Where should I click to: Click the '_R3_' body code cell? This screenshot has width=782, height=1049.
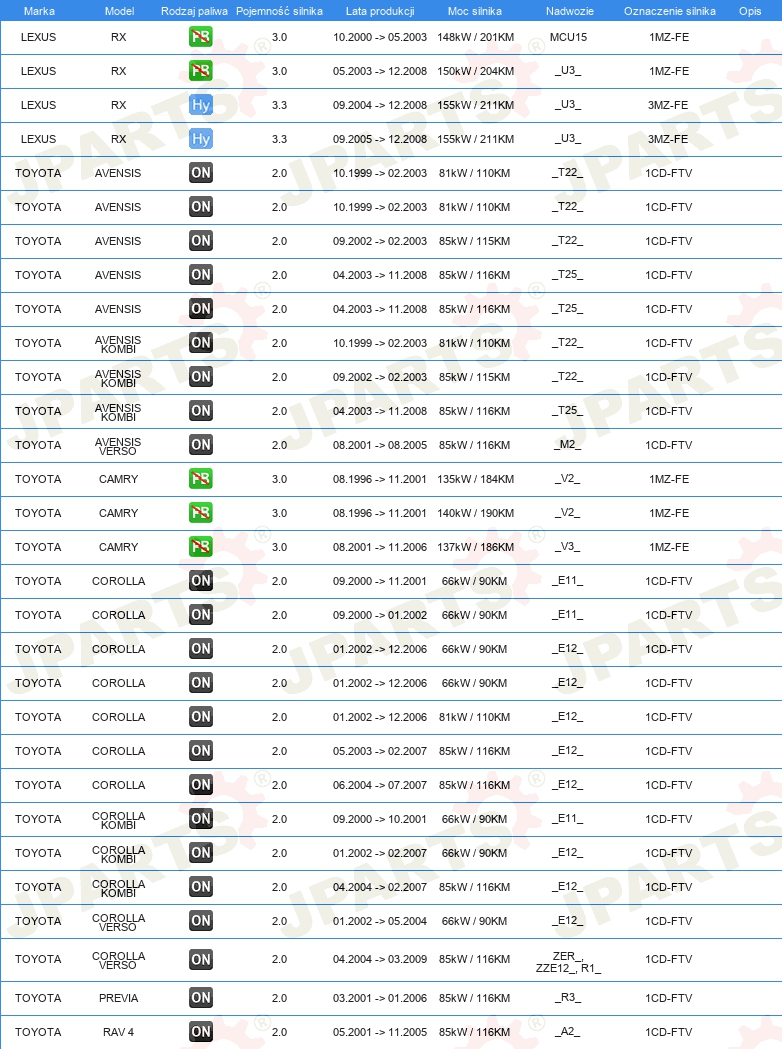(567, 997)
